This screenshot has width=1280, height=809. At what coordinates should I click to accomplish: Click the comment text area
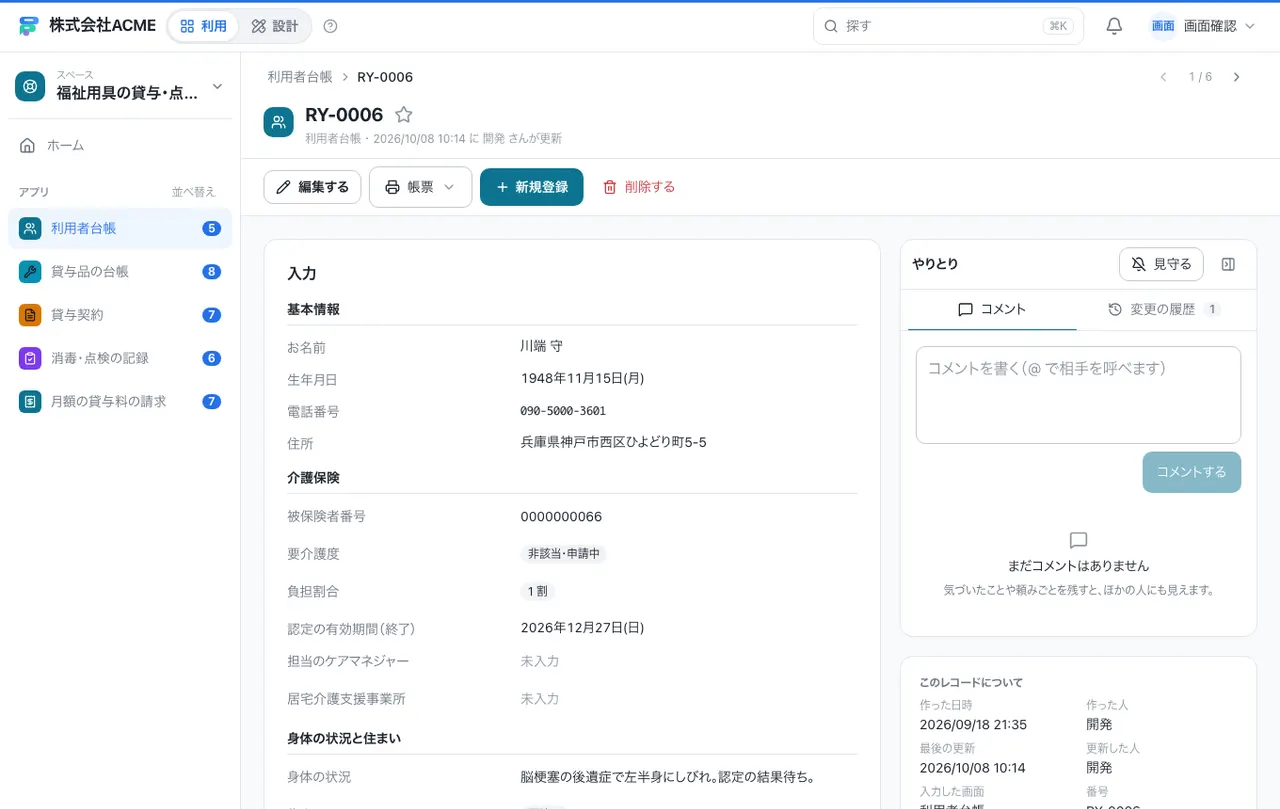pos(1078,395)
